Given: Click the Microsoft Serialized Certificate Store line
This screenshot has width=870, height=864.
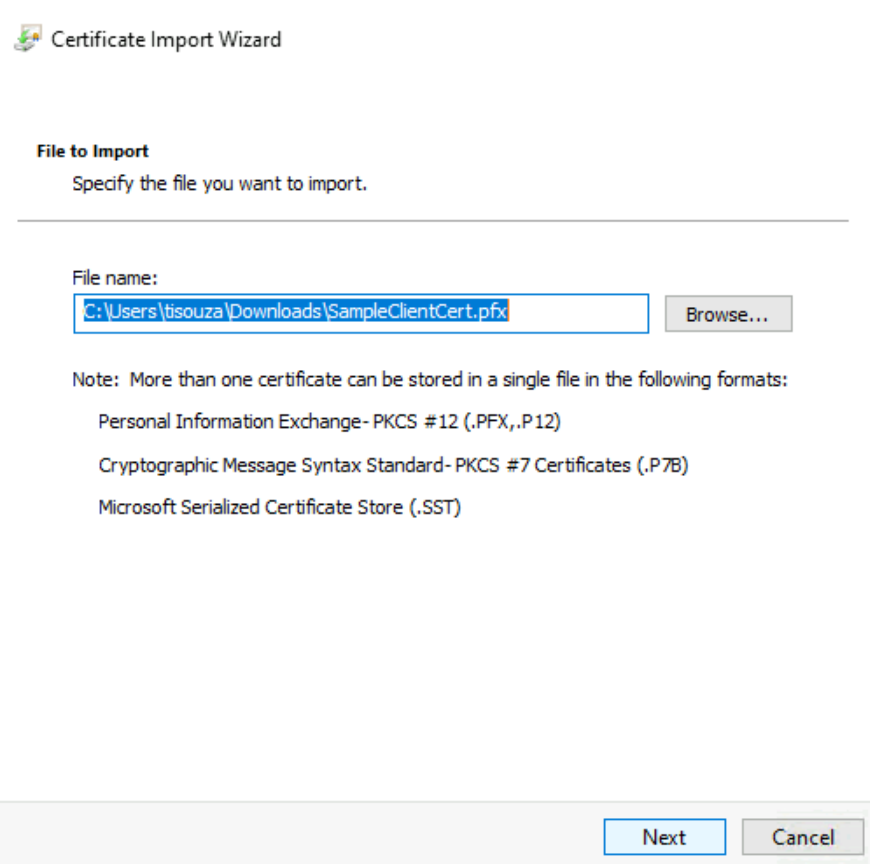Looking at the screenshot, I should 280,507.
